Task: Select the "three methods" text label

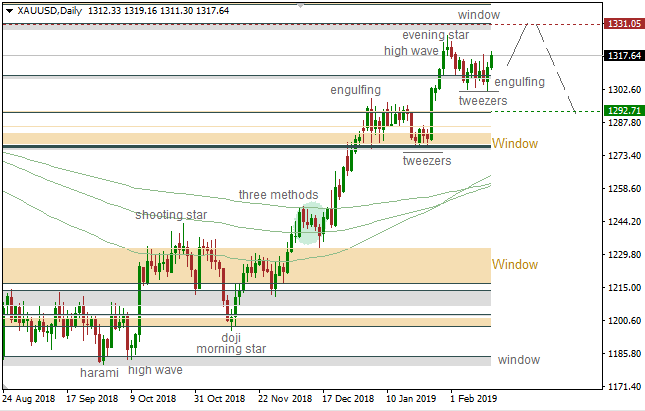Action: (x=278, y=194)
